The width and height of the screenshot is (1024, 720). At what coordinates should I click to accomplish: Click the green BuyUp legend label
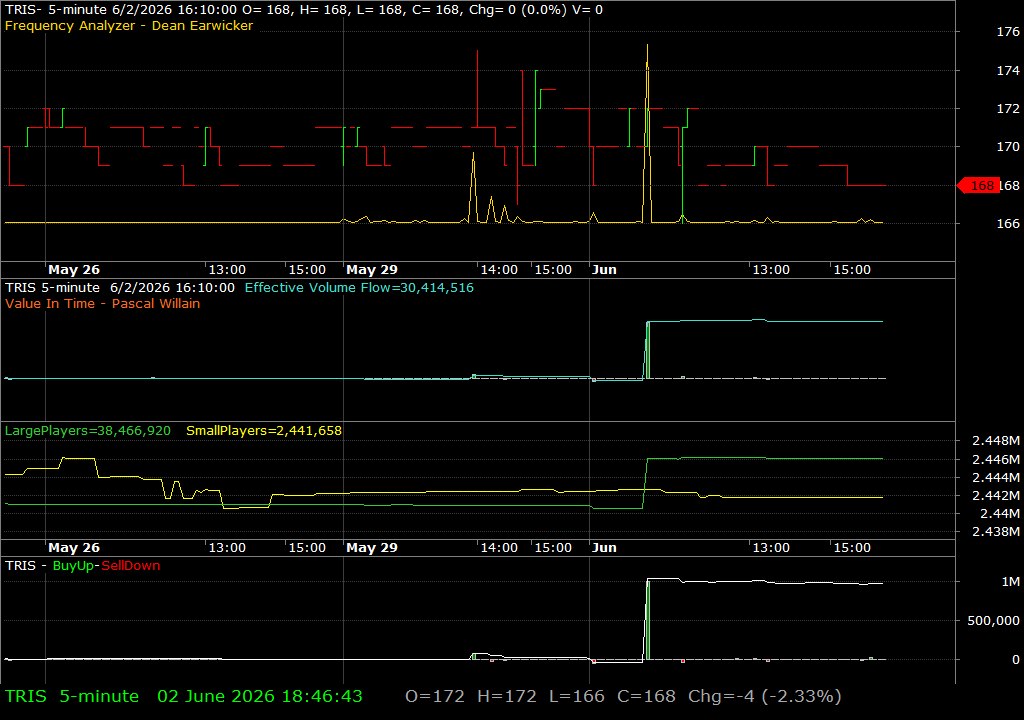click(x=73, y=566)
